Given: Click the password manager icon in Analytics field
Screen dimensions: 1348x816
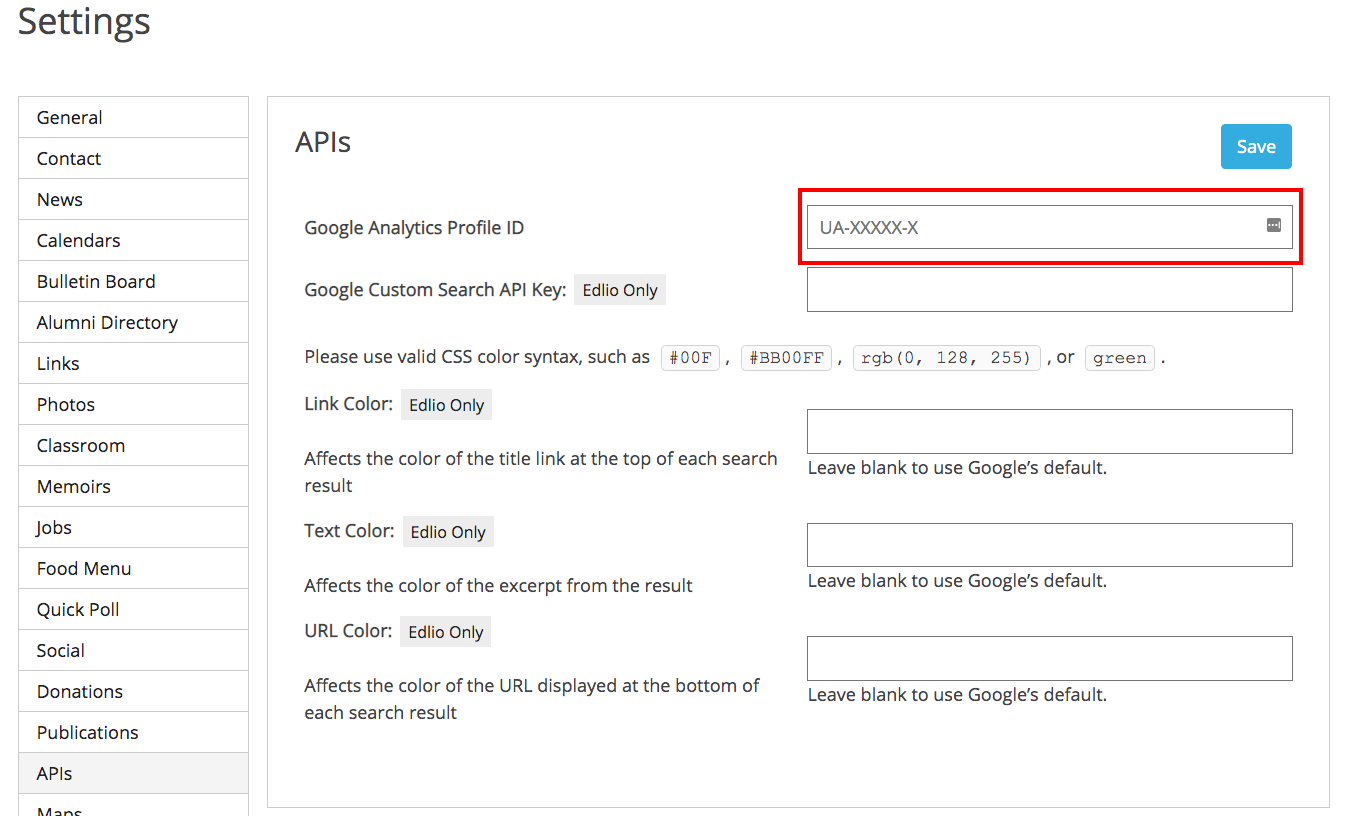Looking at the screenshot, I should point(1273,226).
